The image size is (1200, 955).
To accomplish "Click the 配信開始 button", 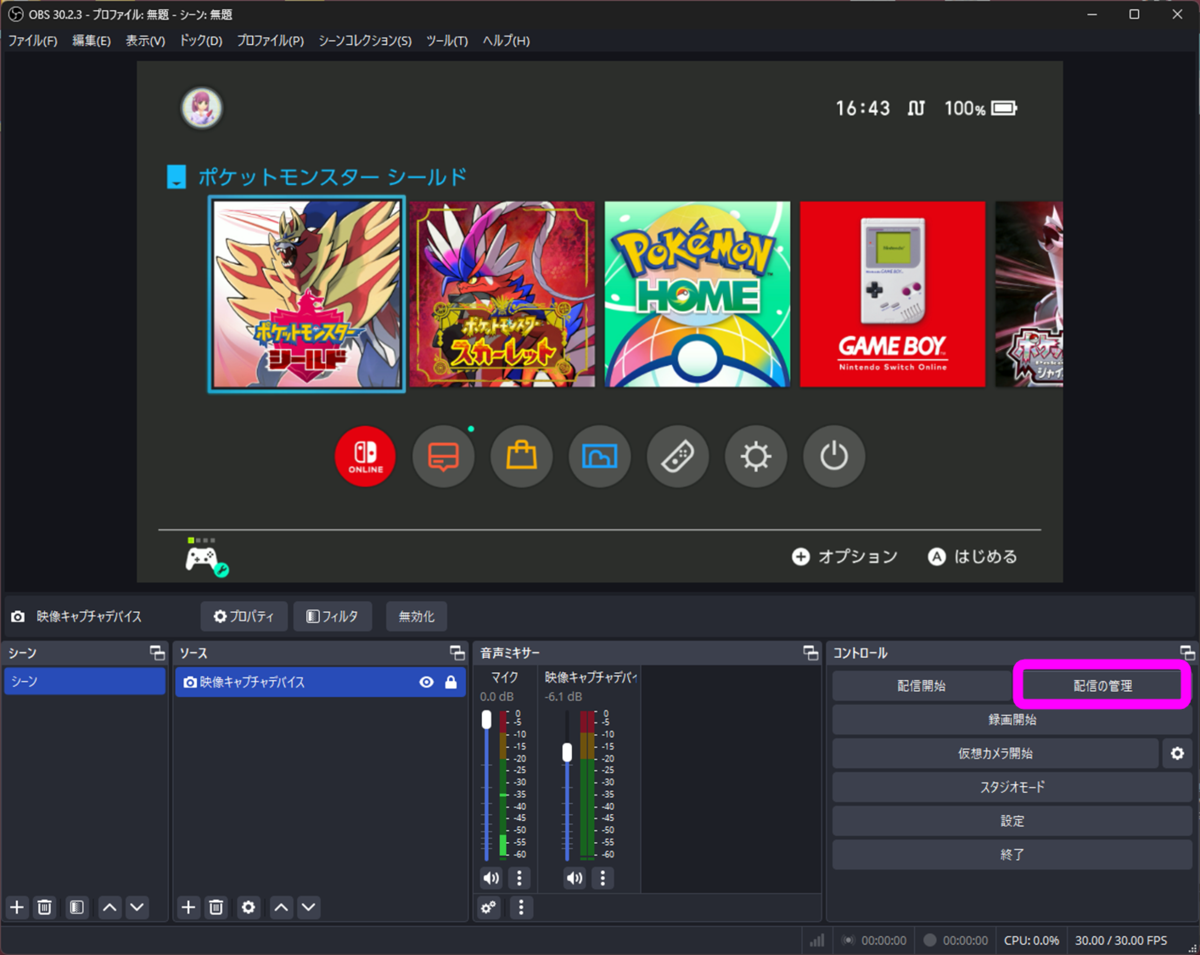I will pyautogui.click(x=921, y=686).
